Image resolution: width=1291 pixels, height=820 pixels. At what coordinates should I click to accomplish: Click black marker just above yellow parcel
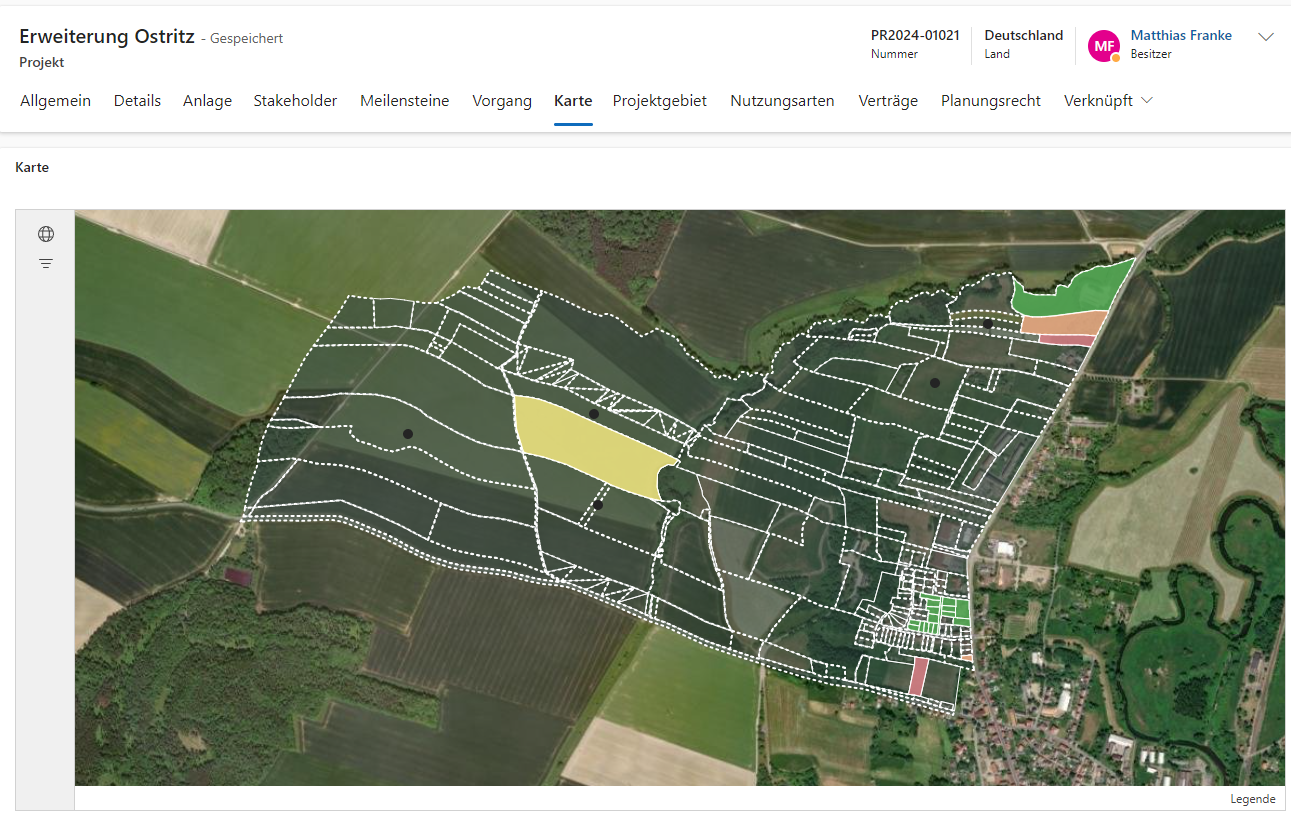tap(594, 413)
